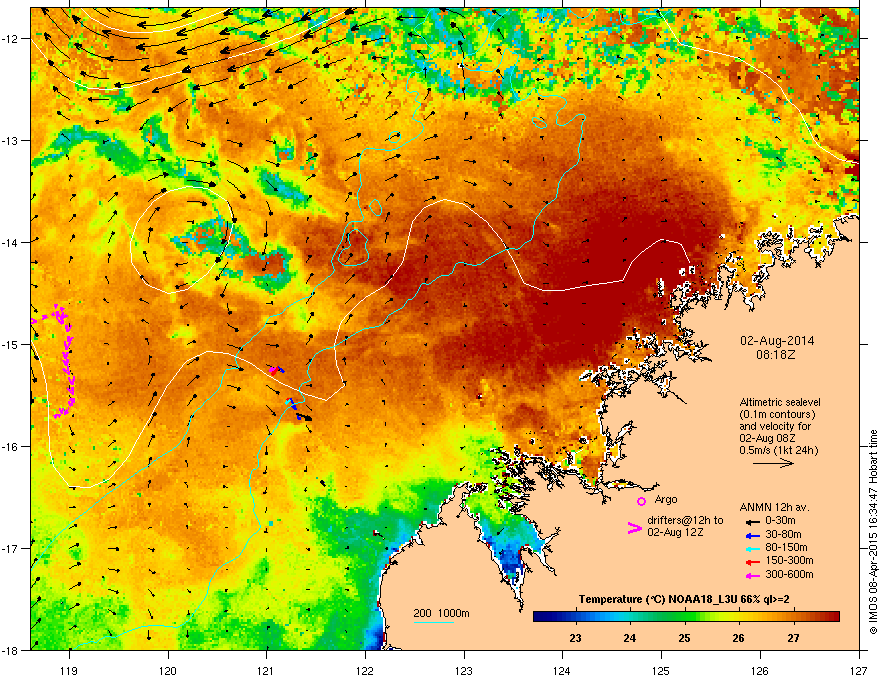The width and height of the screenshot is (880, 680).
Task: Click the '02-Aug 12Z' drifters date text
Action: point(675,532)
